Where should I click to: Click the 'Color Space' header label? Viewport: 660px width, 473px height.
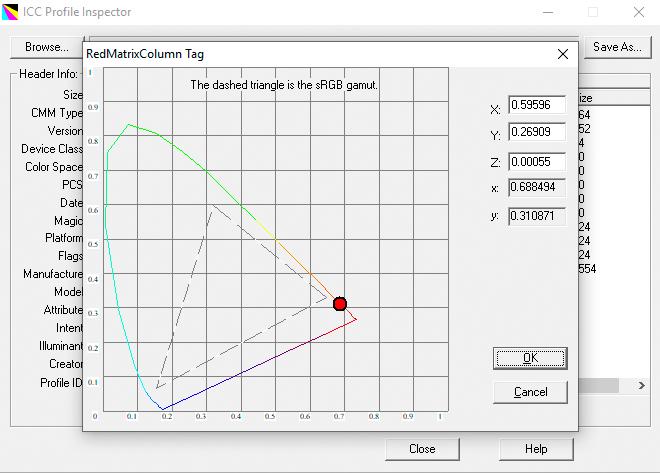(x=54, y=167)
